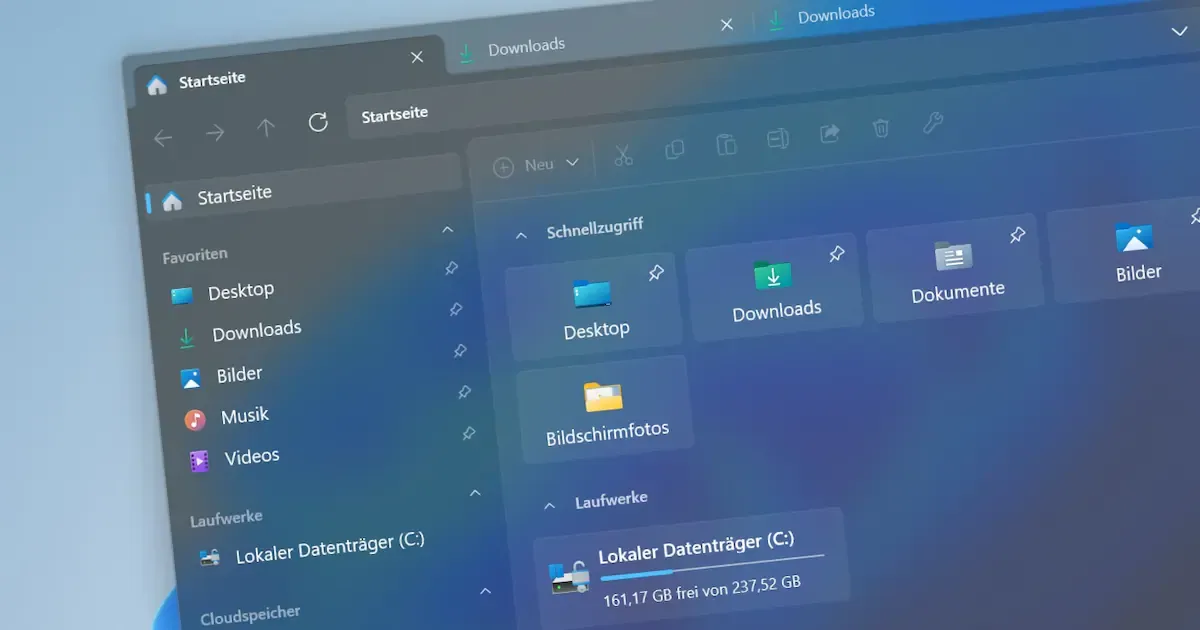
Task: Navigate up one folder level
Action: 265,127
